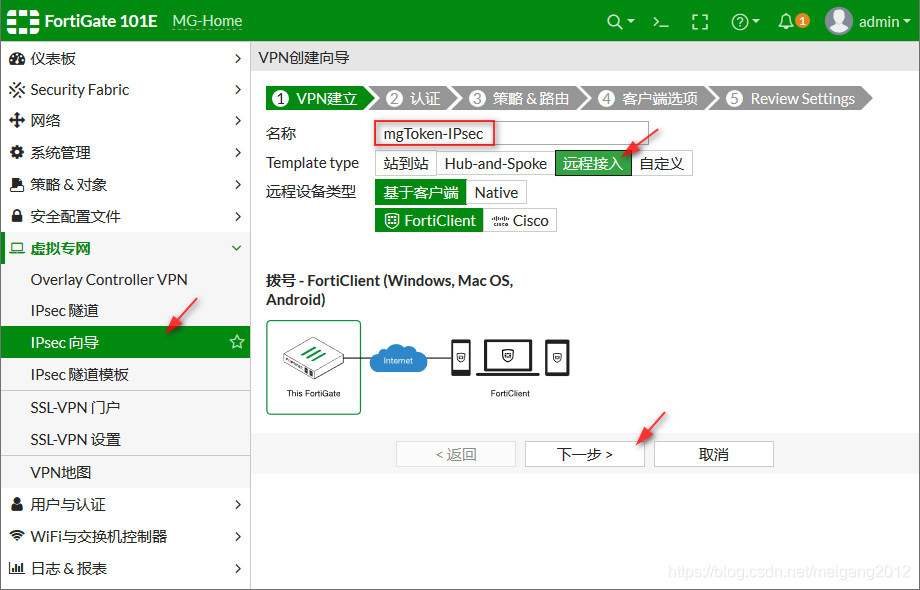Click the admin user avatar
The image size is (920, 590).
tap(838, 21)
